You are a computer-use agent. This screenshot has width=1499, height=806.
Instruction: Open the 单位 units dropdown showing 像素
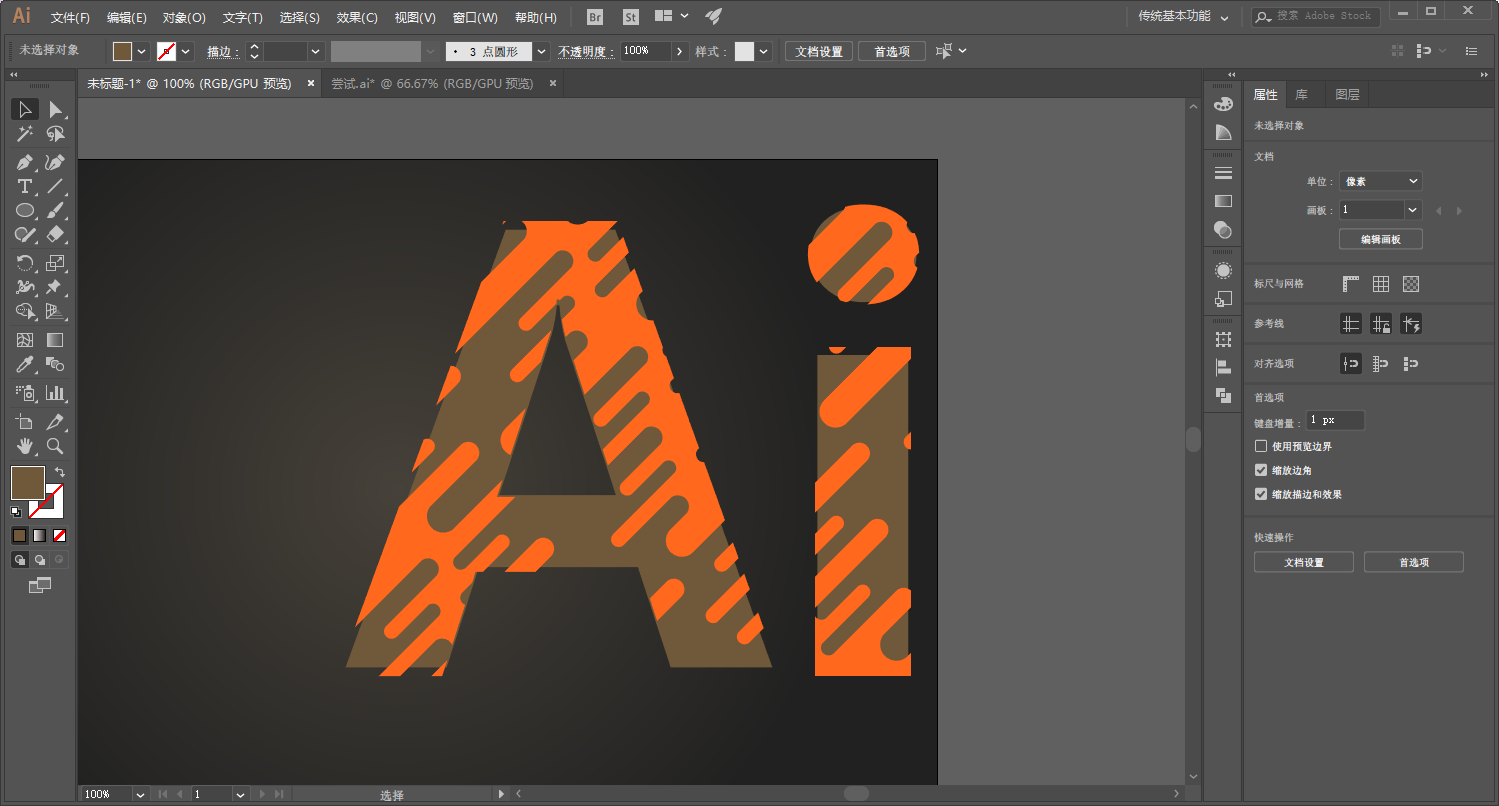[1381, 181]
